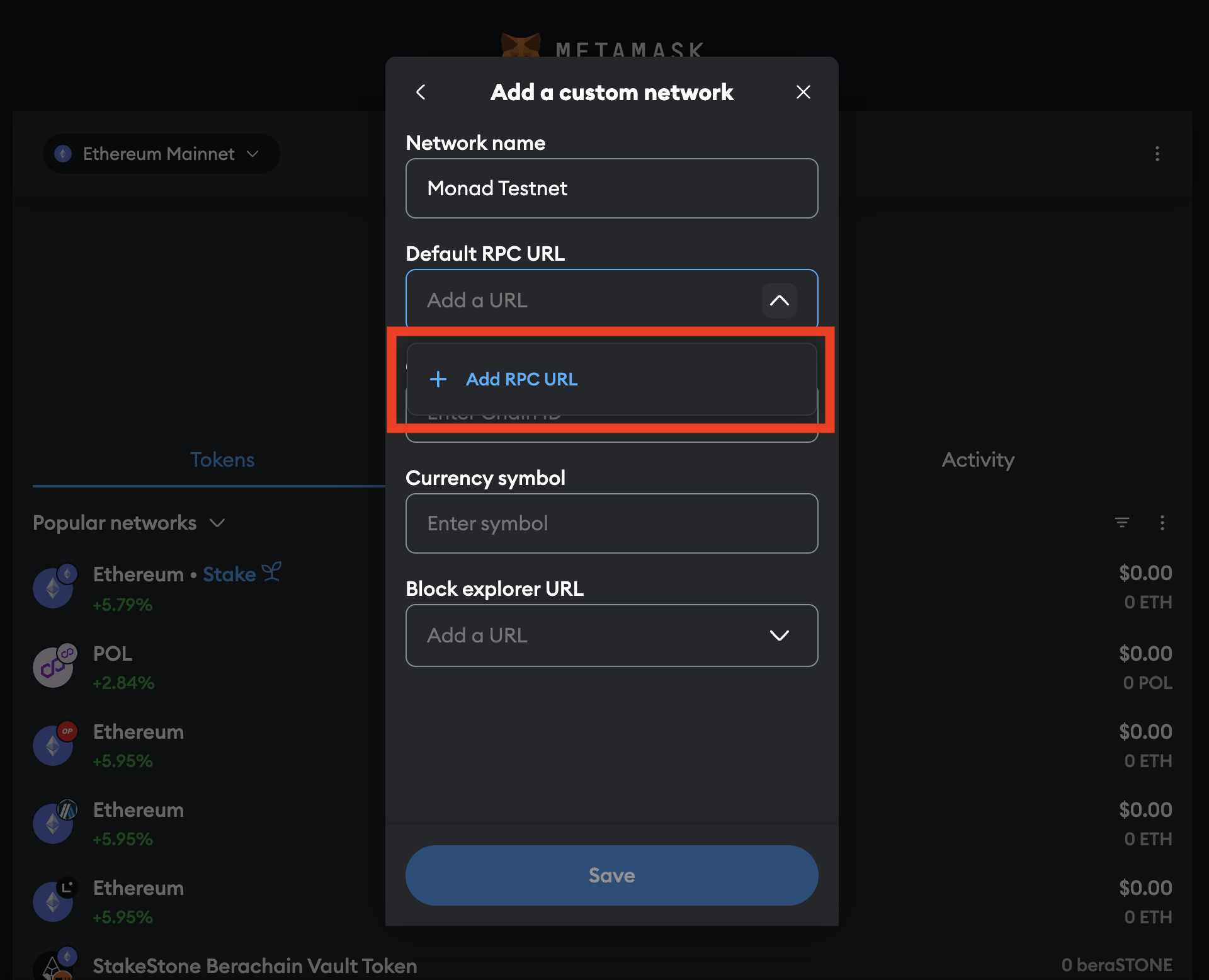This screenshot has height=980, width=1209.
Task: Open the token list options three-dot menu
Action: click(1162, 523)
